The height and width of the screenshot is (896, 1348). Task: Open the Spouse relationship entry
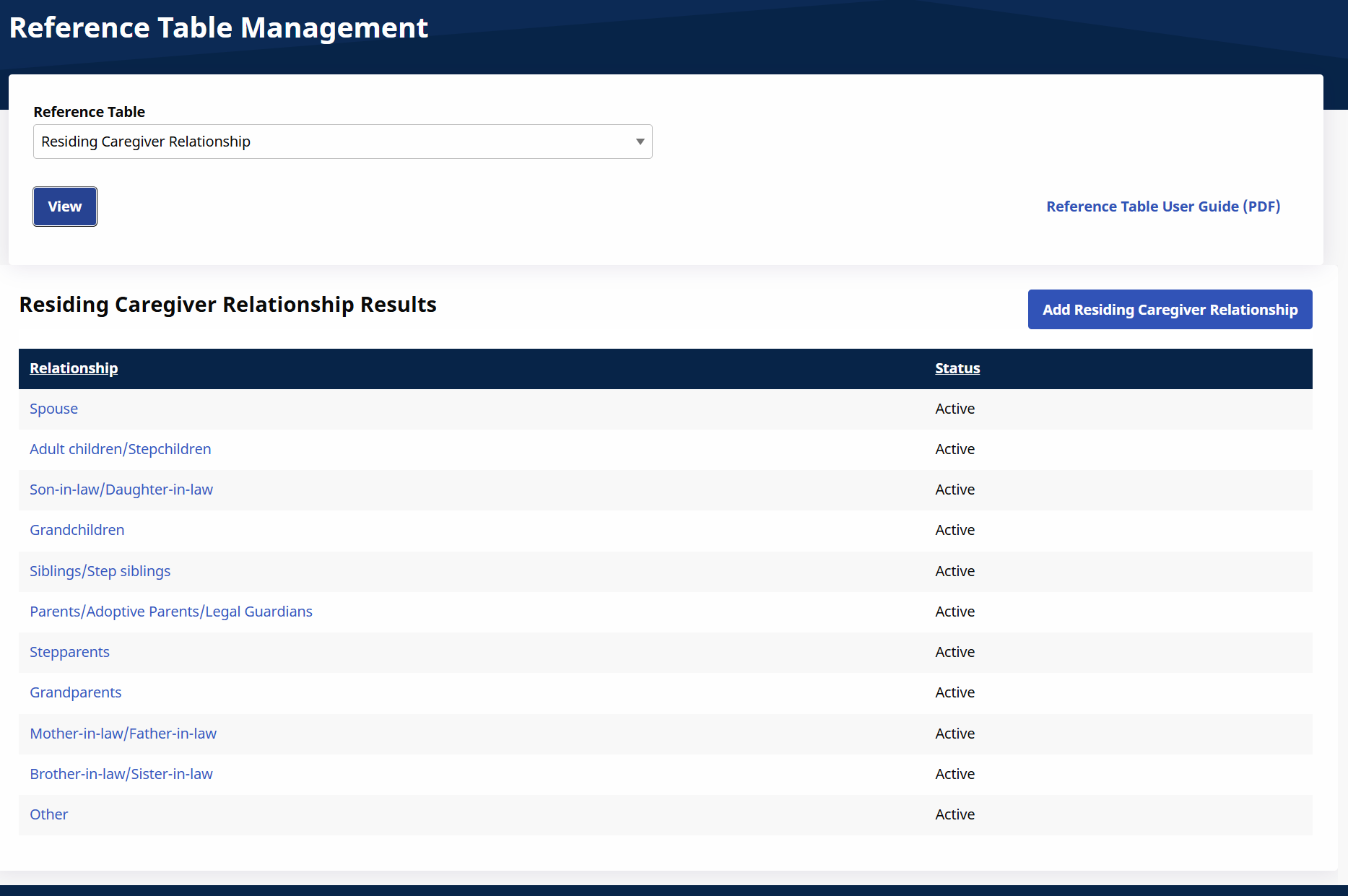[x=53, y=409]
